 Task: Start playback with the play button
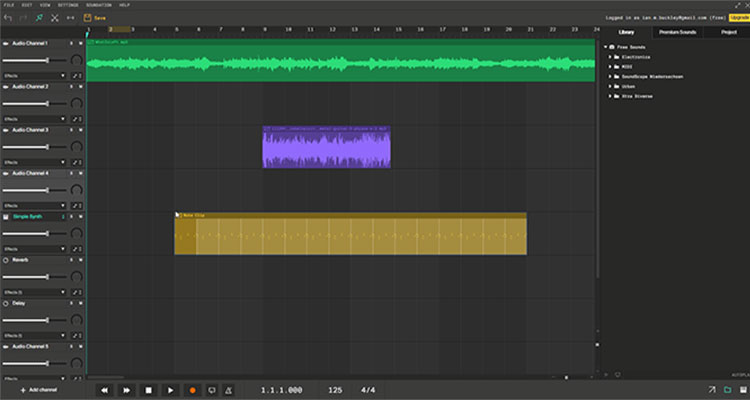coord(170,390)
